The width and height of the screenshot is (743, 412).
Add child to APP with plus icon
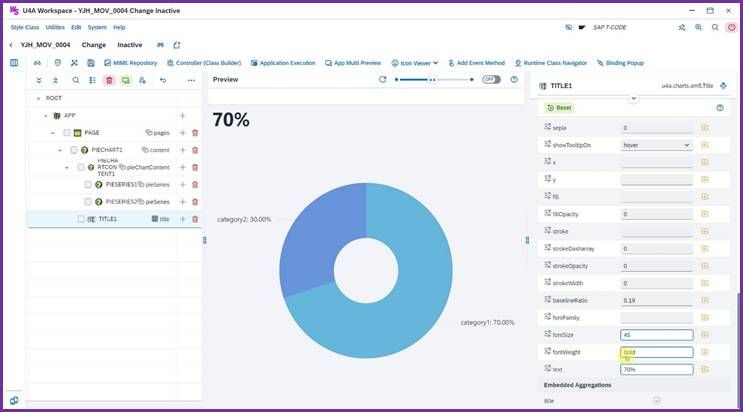click(x=182, y=115)
